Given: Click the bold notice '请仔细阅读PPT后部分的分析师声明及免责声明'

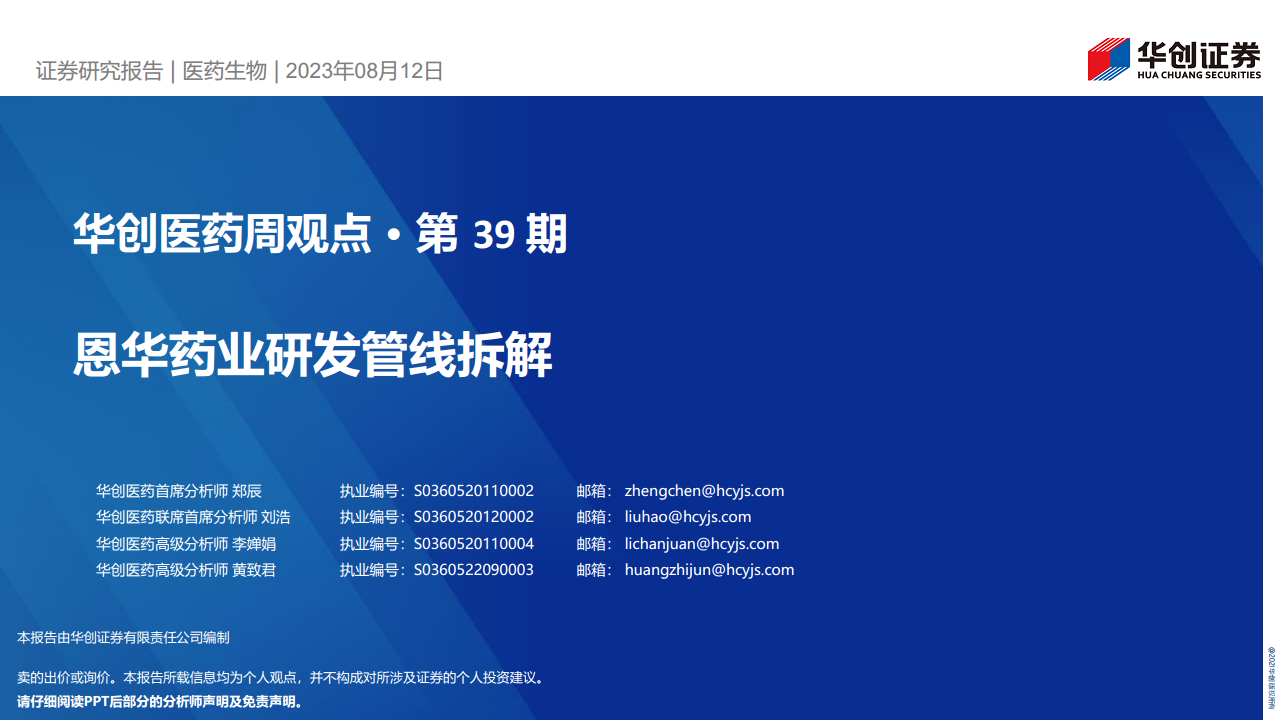Looking at the screenshot, I should point(160,701).
